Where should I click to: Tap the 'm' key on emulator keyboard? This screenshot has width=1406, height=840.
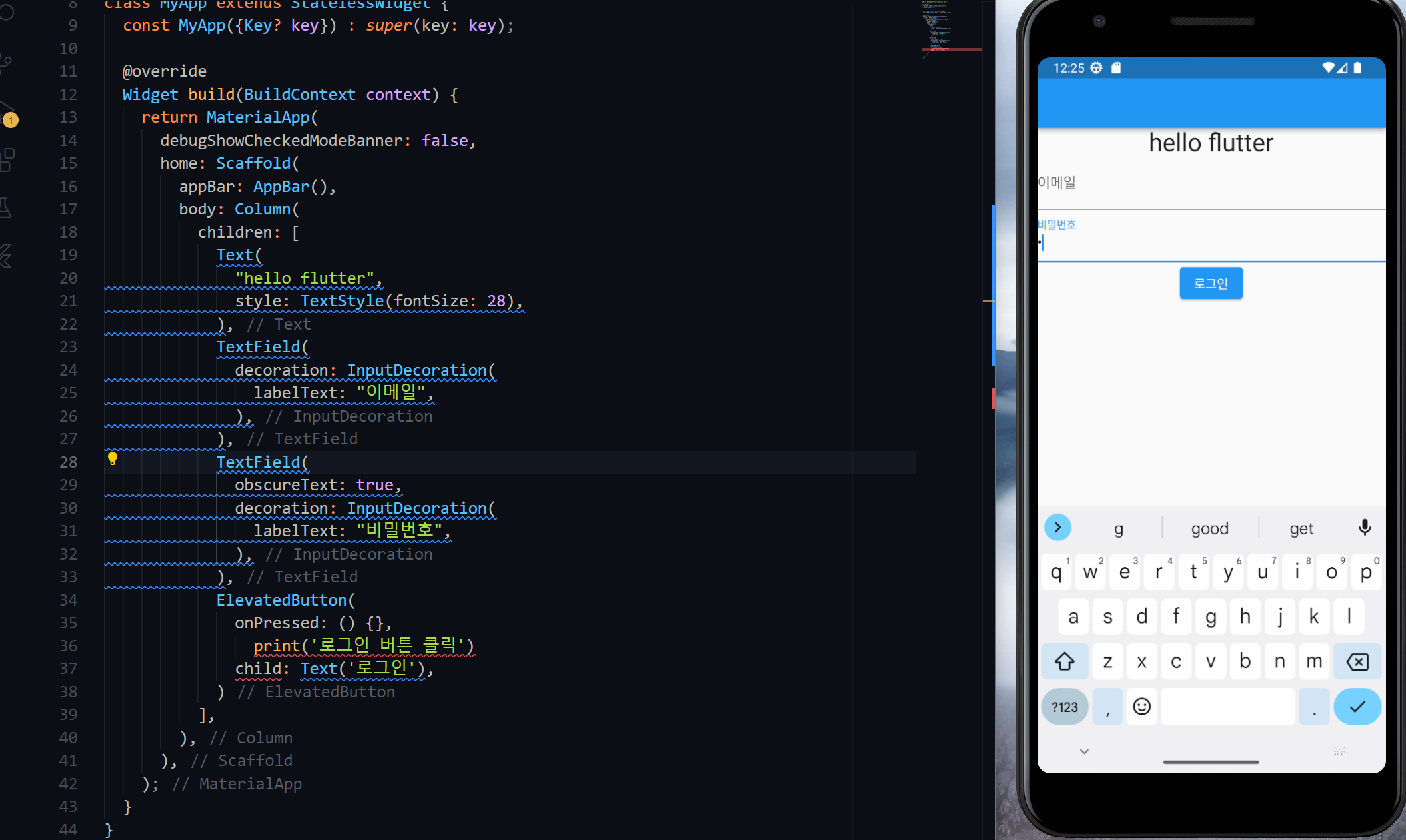pyautogui.click(x=1314, y=661)
